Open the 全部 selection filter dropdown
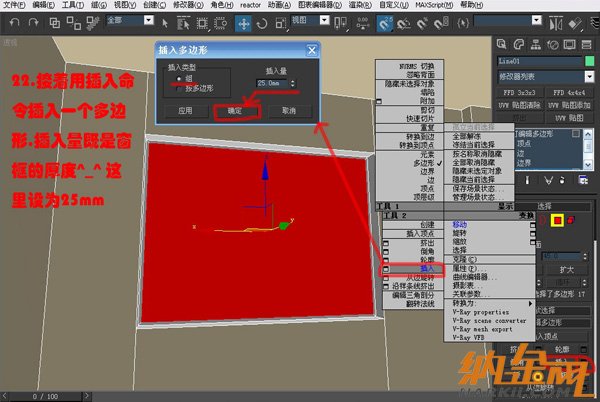This screenshot has width=600, height=402. (x=149, y=20)
